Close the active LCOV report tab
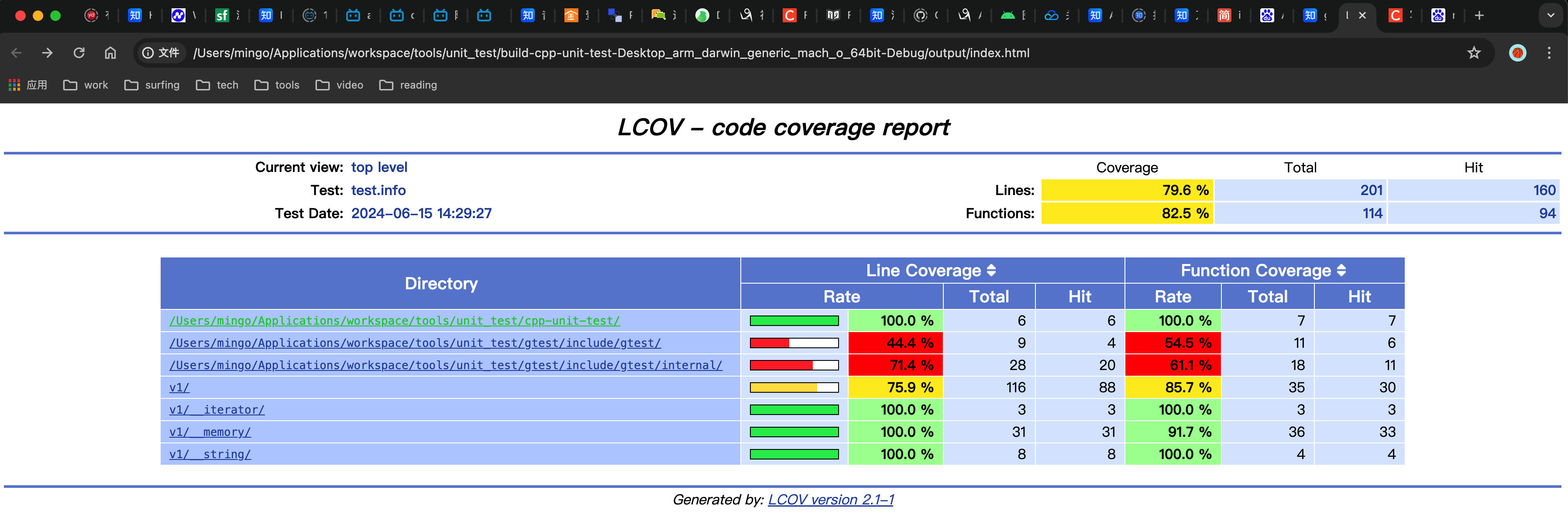This screenshot has height=528, width=1568. (1362, 15)
